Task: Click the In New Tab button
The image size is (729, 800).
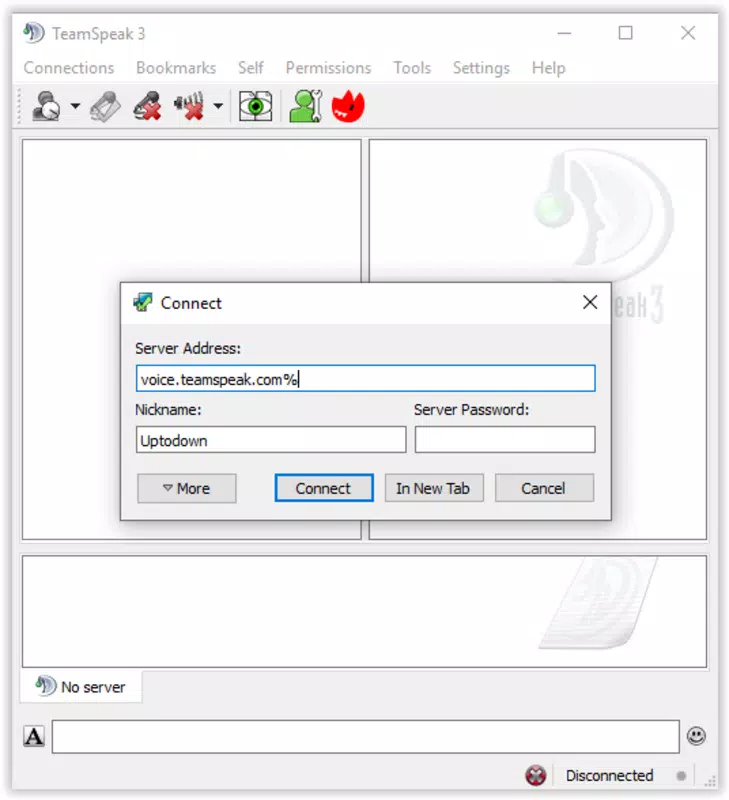Action: (434, 488)
